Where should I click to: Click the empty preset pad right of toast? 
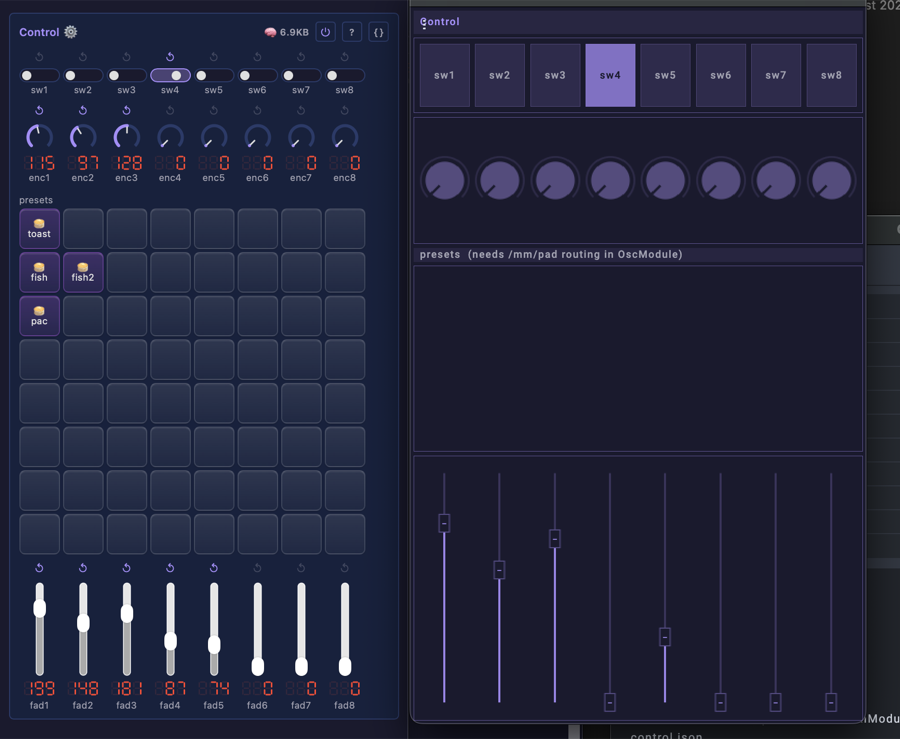click(83, 228)
